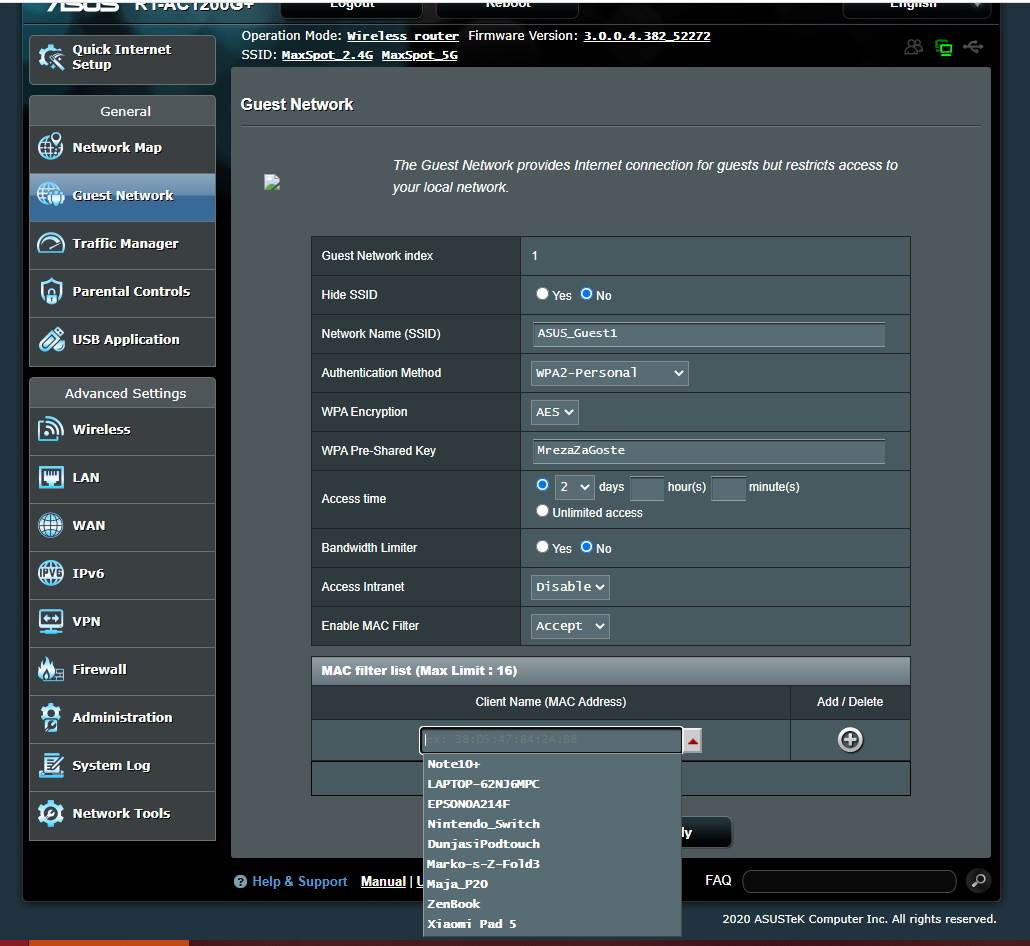Click the FAQ search magnifier icon
Screen dimensions: 1030x946
coord(978,881)
